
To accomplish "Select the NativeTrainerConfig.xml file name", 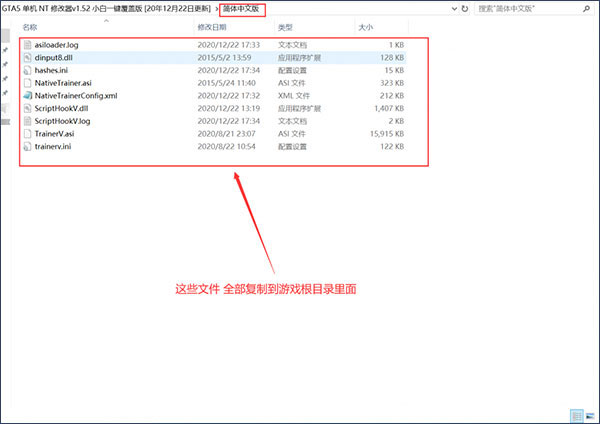I will click(76, 96).
